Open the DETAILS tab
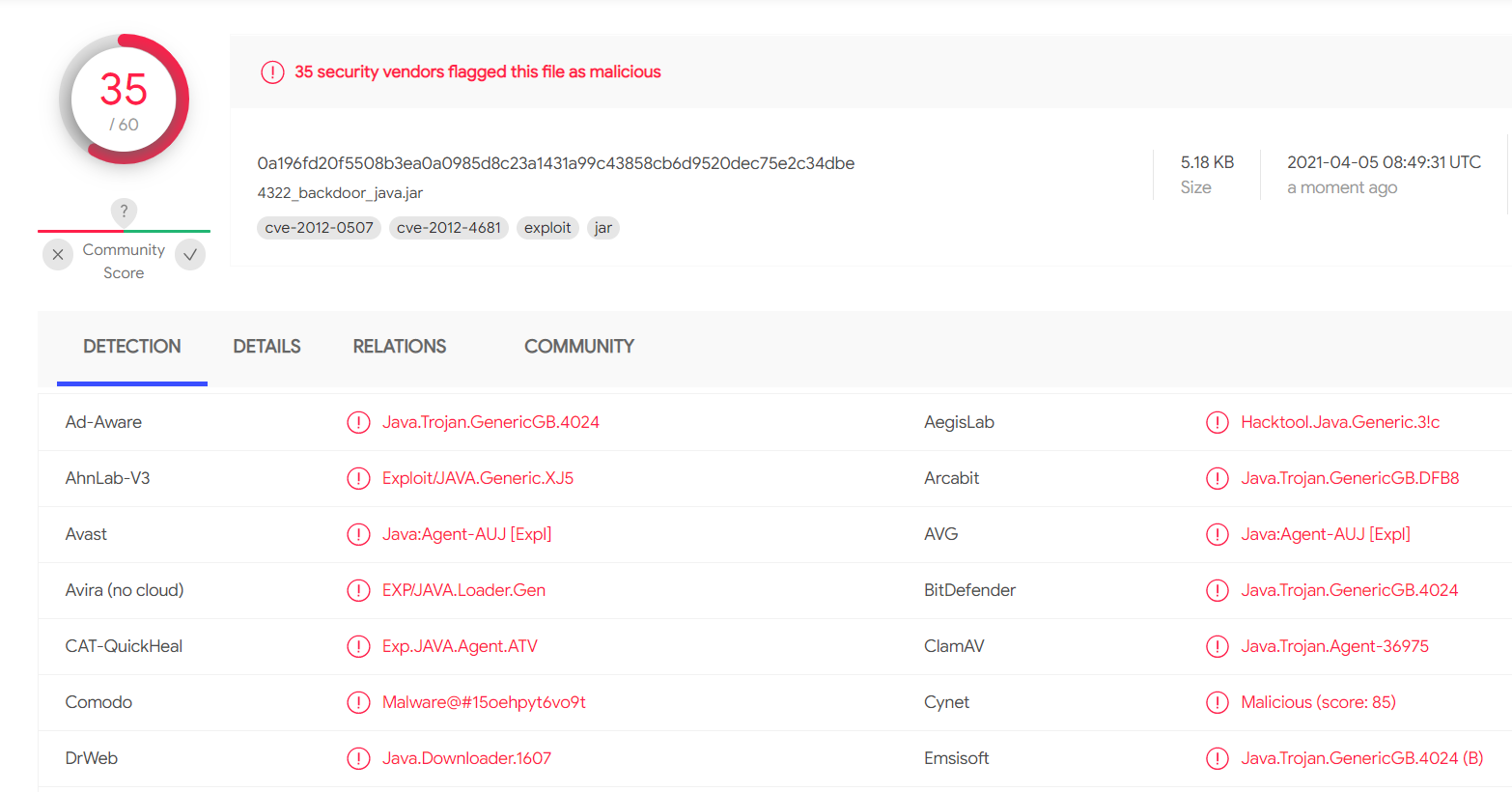 (x=266, y=347)
